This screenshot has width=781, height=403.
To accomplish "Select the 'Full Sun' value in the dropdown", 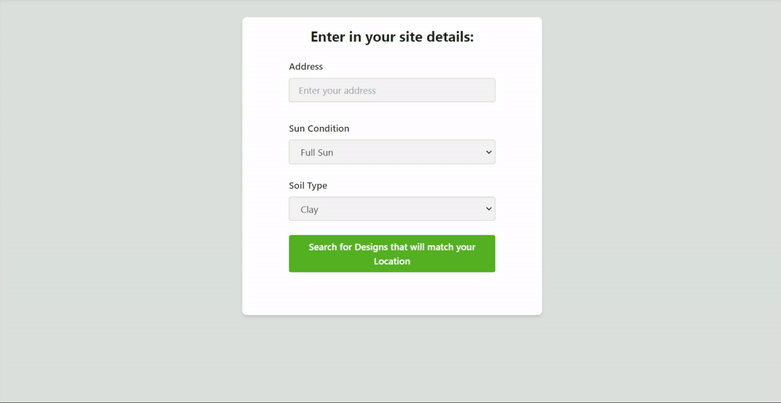I will coord(317,152).
